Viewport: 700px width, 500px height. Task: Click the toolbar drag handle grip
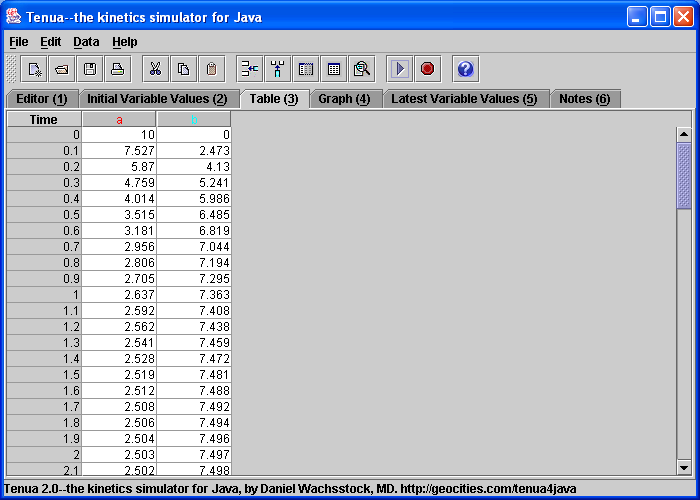(x=12, y=69)
